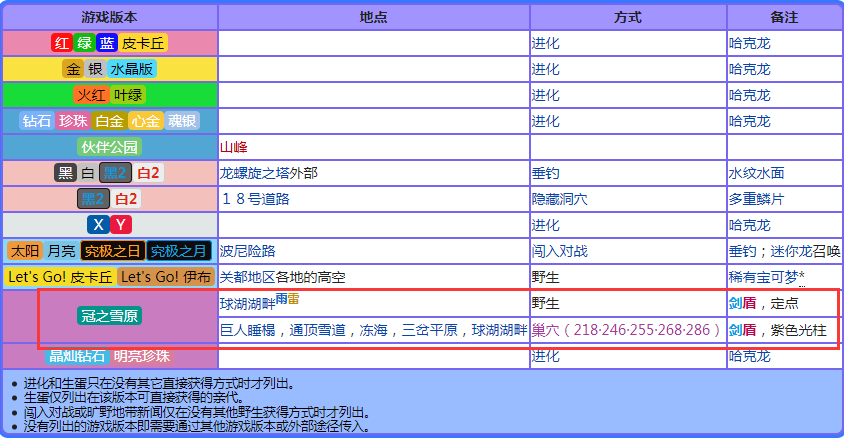Open the X version link
The width and height of the screenshot is (844, 440).
[x=99, y=225]
